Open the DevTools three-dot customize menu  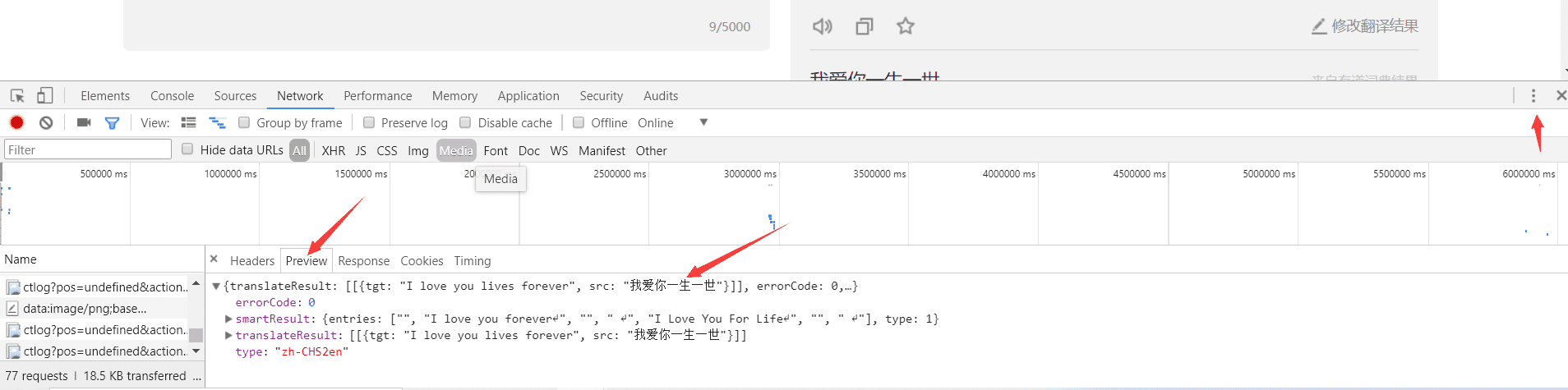[1533, 96]
